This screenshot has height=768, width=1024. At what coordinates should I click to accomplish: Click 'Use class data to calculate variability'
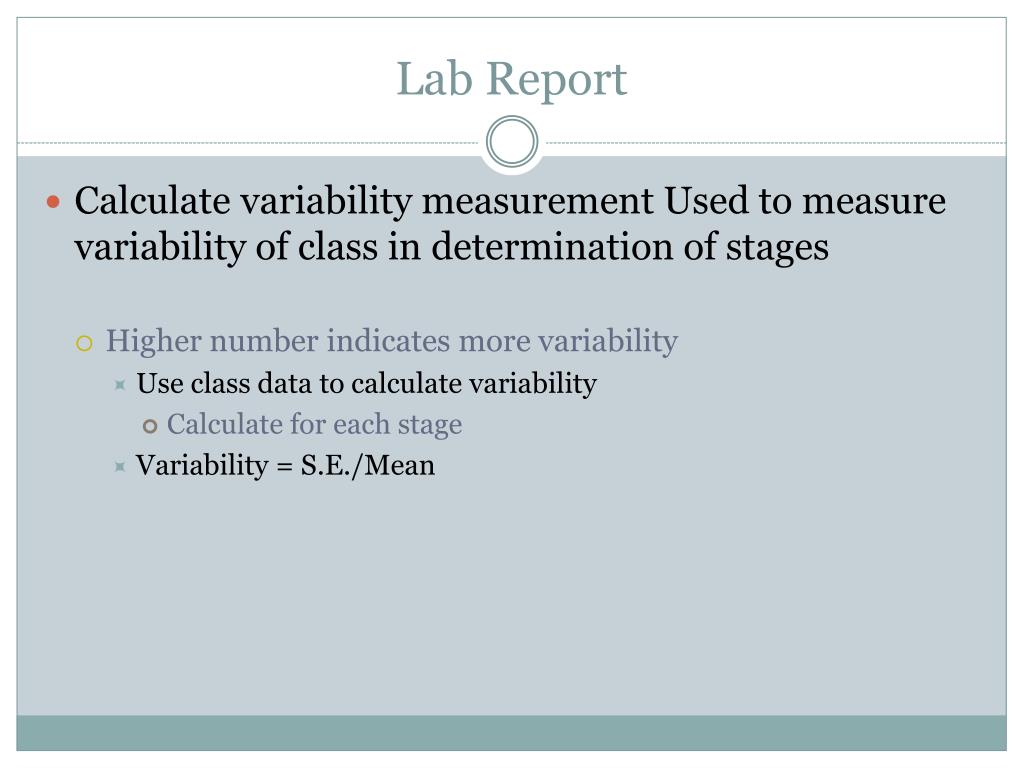click(366, 383)
